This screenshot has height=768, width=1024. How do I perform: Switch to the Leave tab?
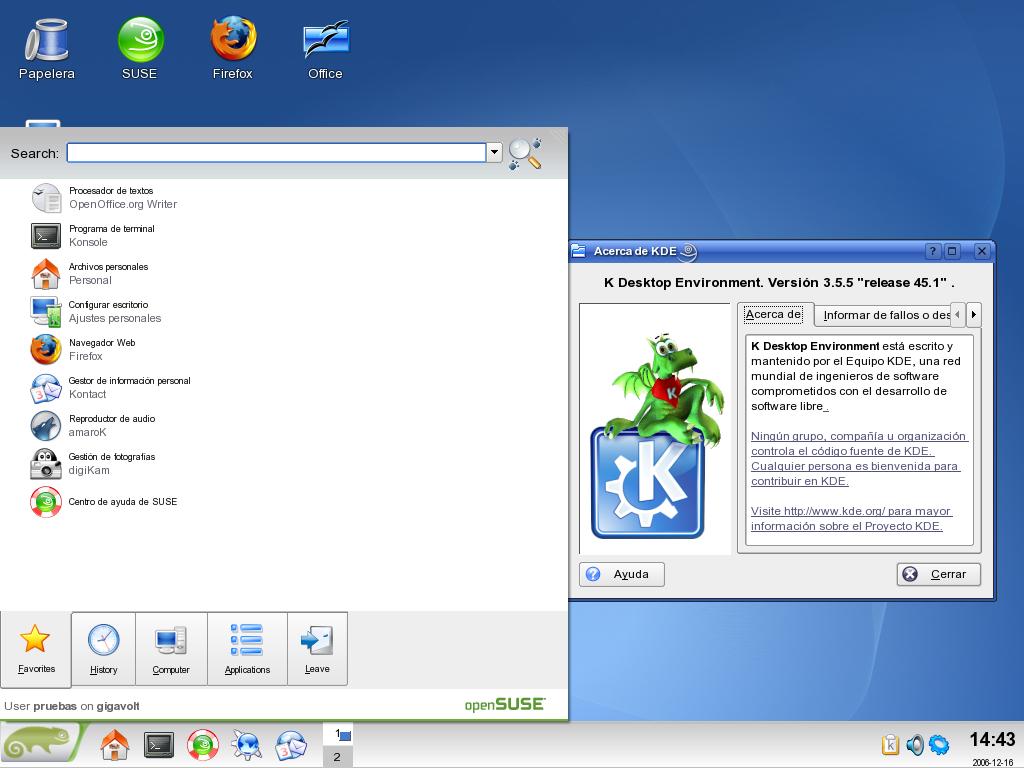pyautogui.click(x=317, y=649)
